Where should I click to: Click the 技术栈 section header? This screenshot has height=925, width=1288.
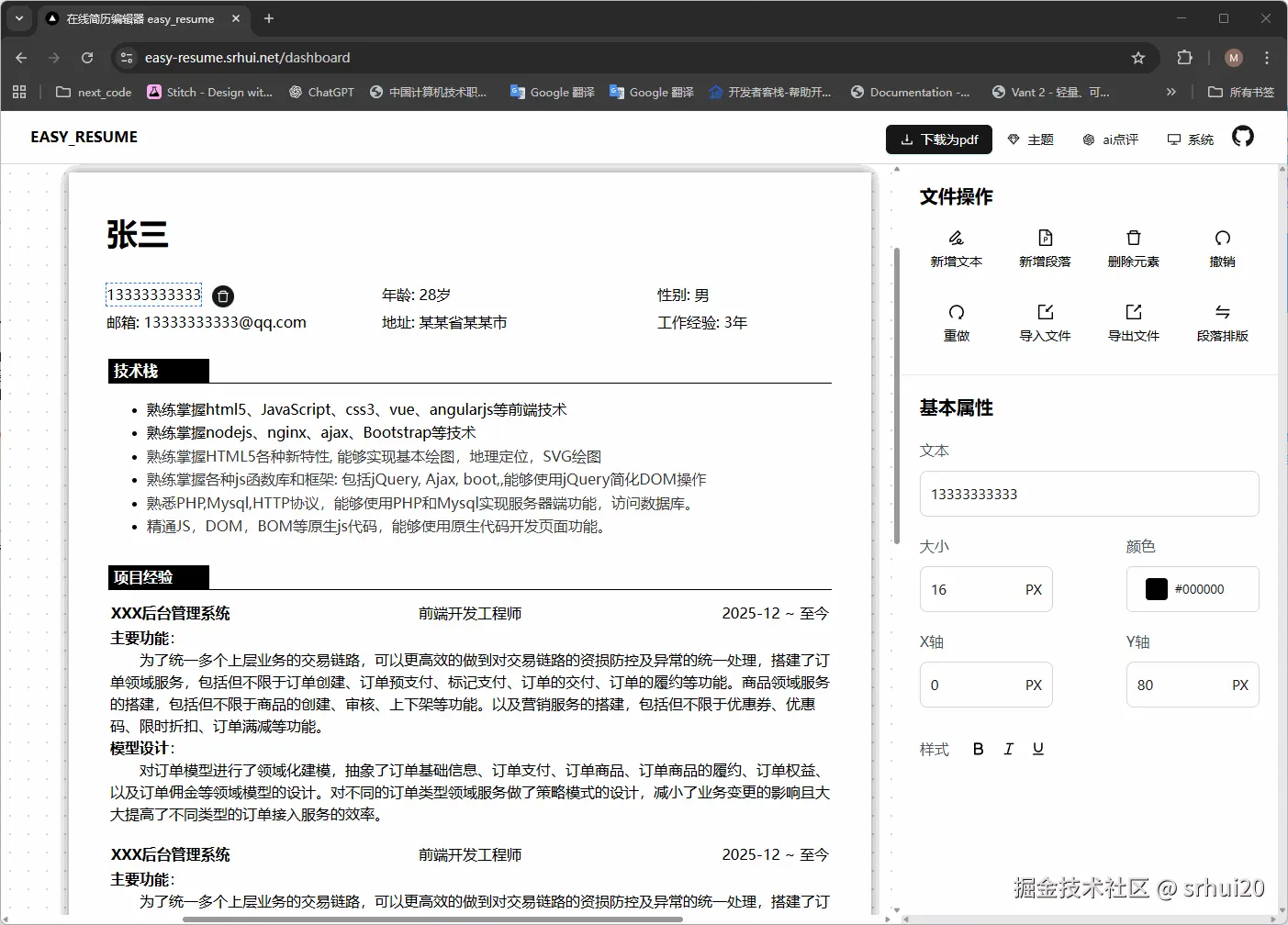159,371
